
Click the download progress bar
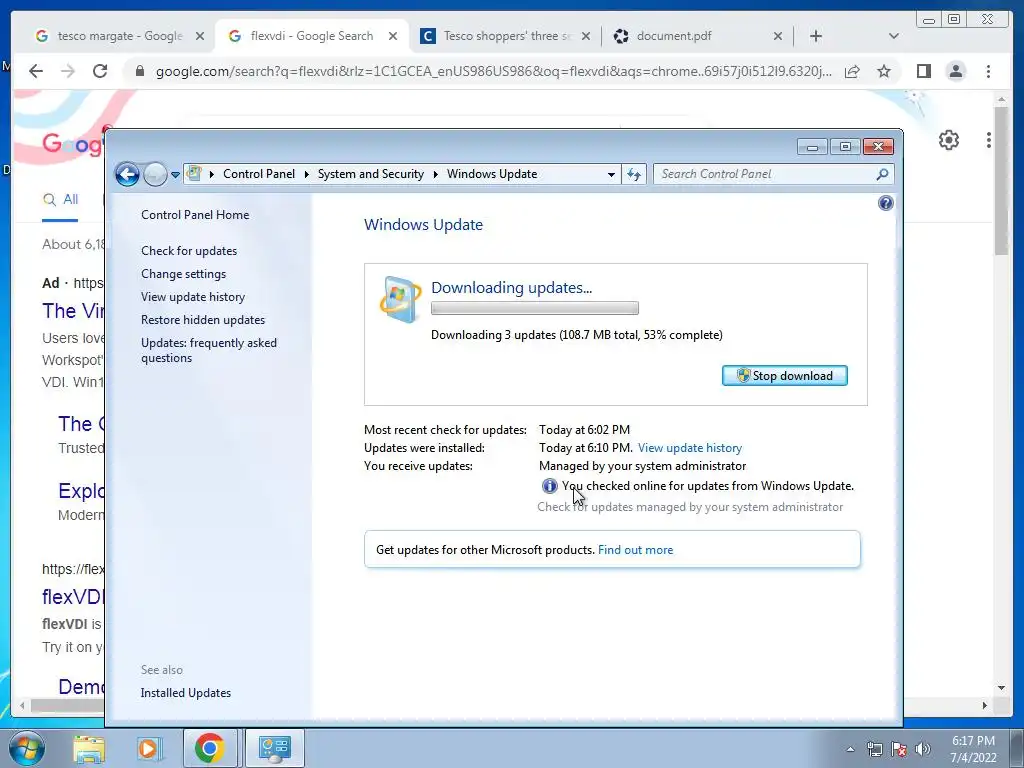point(535,308)
